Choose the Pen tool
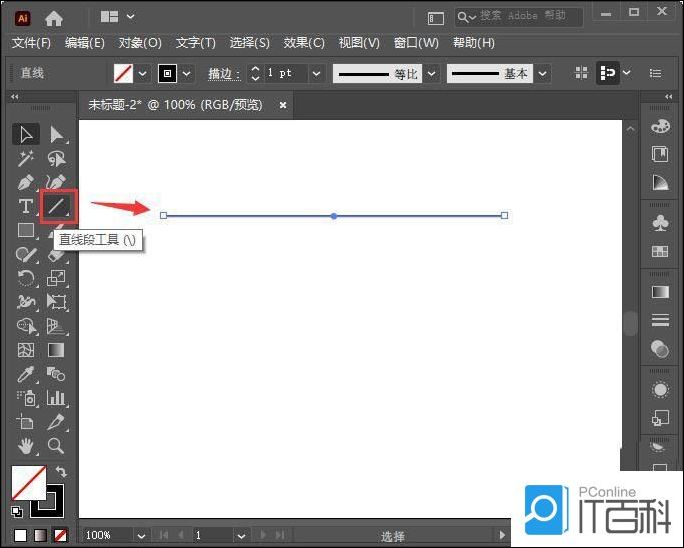The height and width of the screenshot is (548, 684). (26, 182)
